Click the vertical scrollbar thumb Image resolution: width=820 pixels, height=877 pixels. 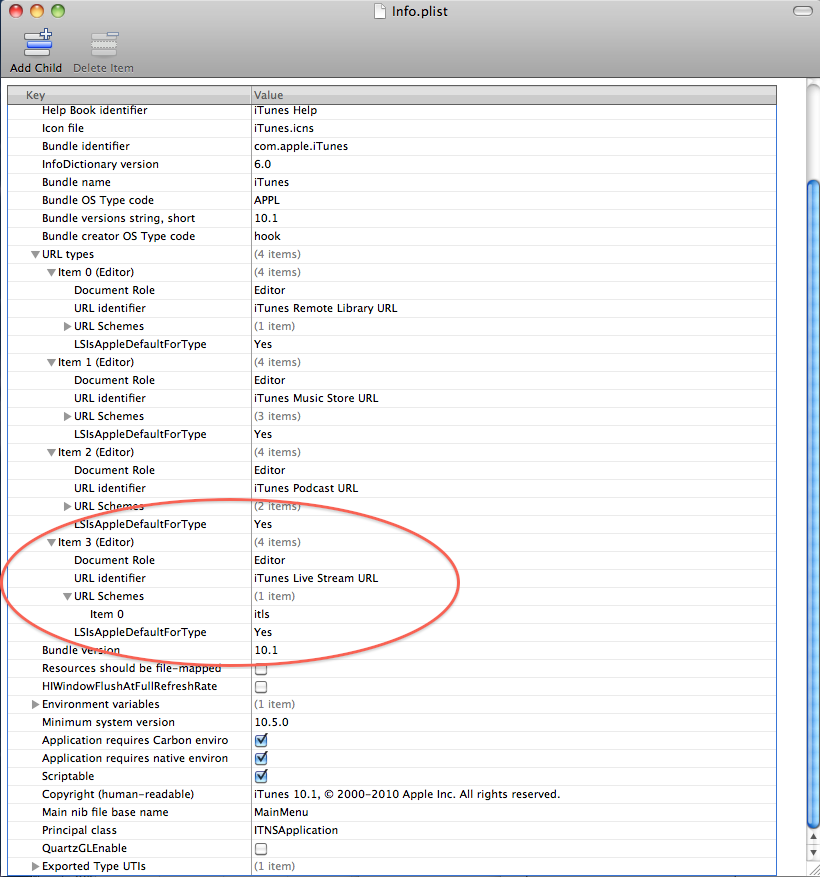click(813, 503)
